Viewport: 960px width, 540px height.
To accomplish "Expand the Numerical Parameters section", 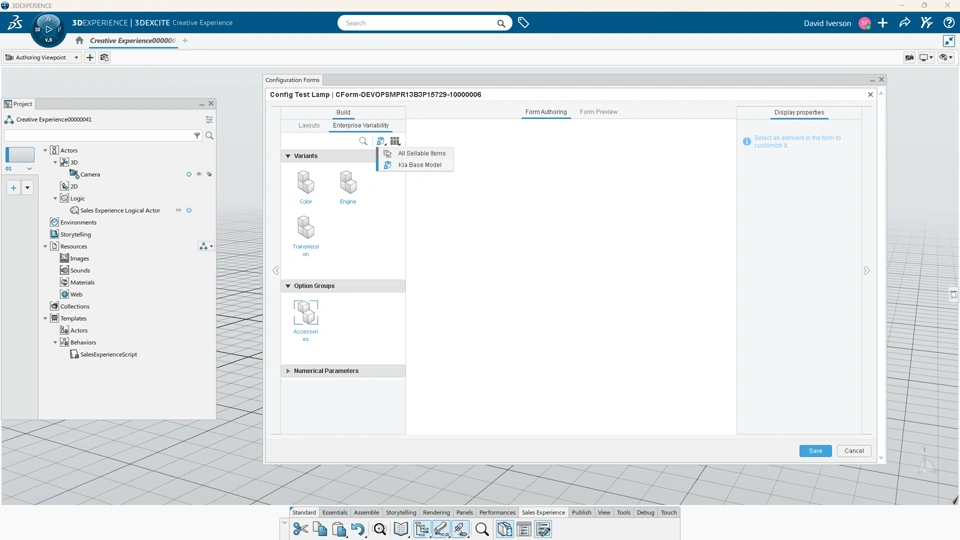I will (288, 371).
